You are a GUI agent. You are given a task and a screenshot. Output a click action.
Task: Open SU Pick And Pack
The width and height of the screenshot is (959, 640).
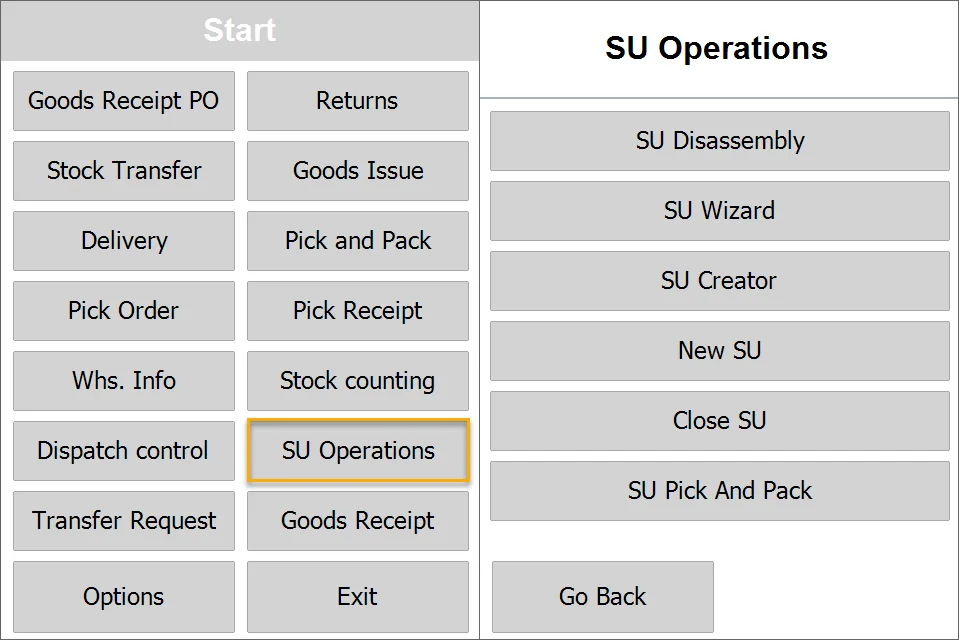click(x=719, y=491)
